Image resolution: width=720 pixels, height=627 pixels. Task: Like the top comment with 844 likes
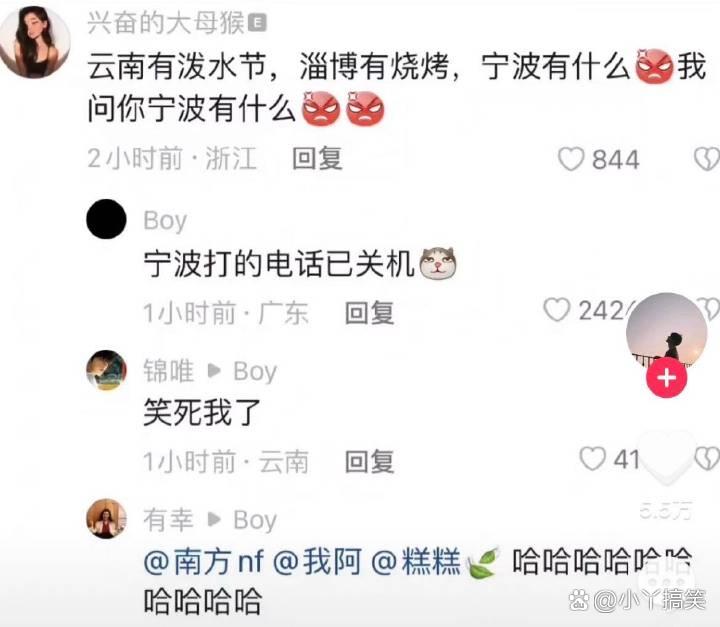(x=571, y=159)
